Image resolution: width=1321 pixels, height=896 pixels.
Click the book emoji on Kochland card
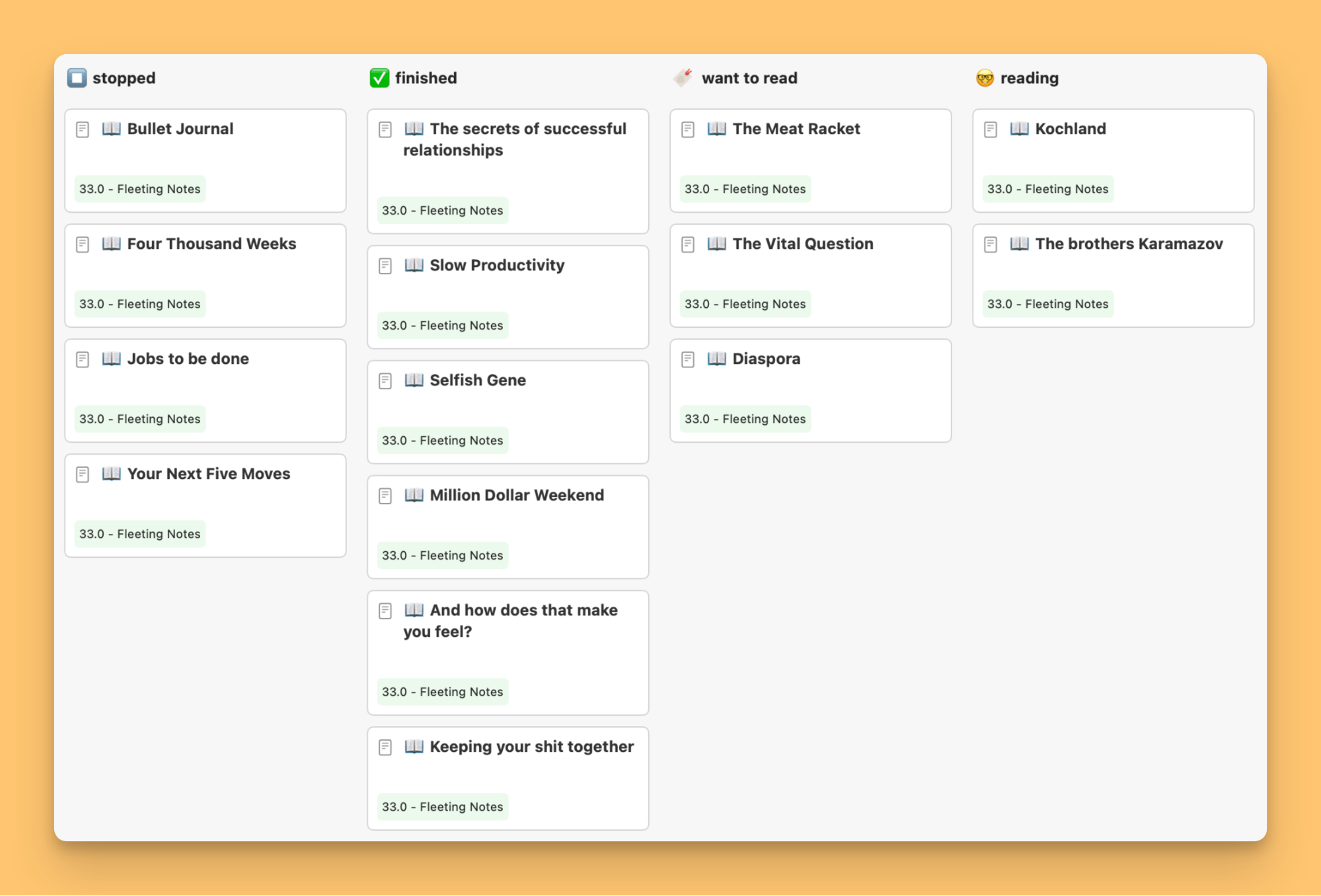coord(1018,129)
